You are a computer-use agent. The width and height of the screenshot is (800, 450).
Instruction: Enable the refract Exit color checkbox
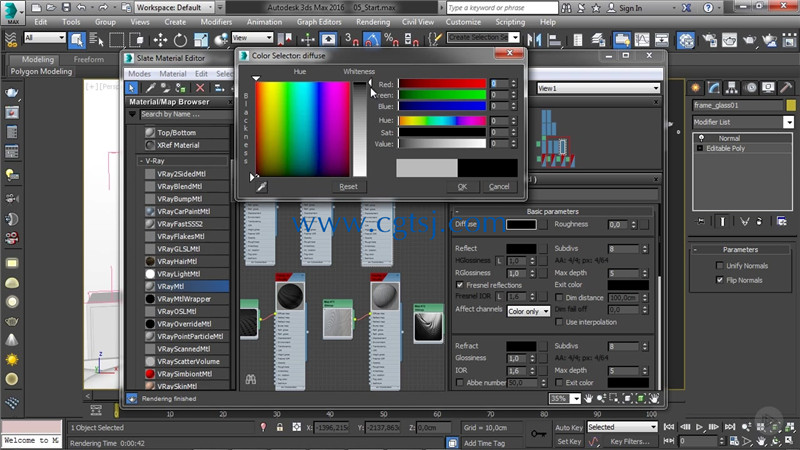tap(559, 383)
